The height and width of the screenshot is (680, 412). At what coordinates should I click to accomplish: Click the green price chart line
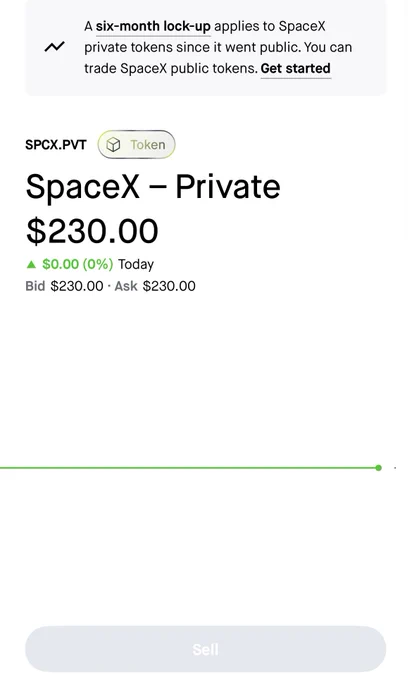187,468
